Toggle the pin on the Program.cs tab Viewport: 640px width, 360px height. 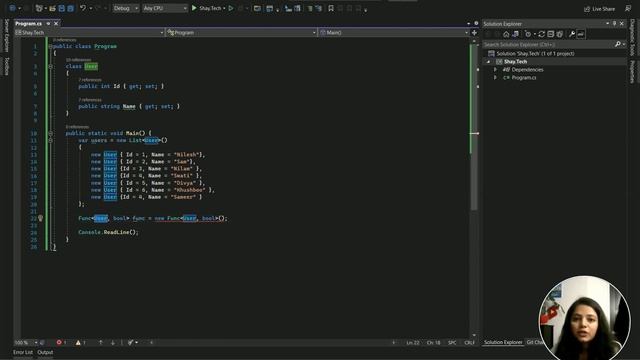tap(48, 24)
